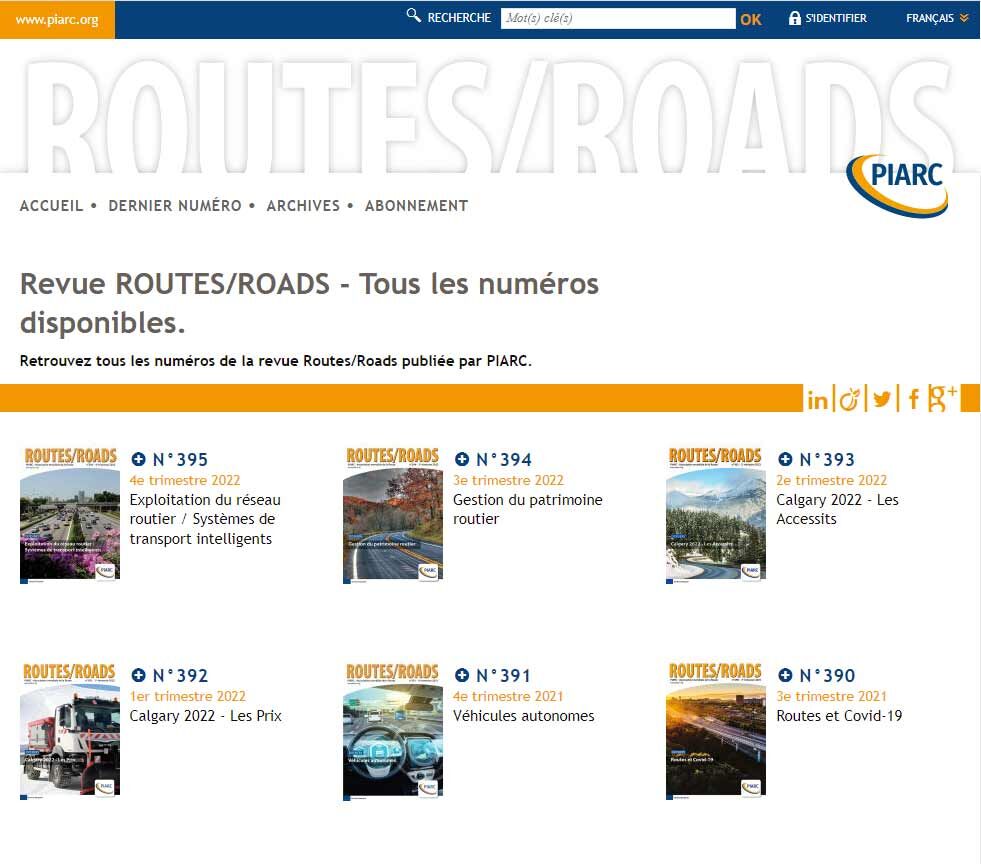Open the FRANÇAIS language dropdown
Viewport: 981px width, 864px height.
937,18
